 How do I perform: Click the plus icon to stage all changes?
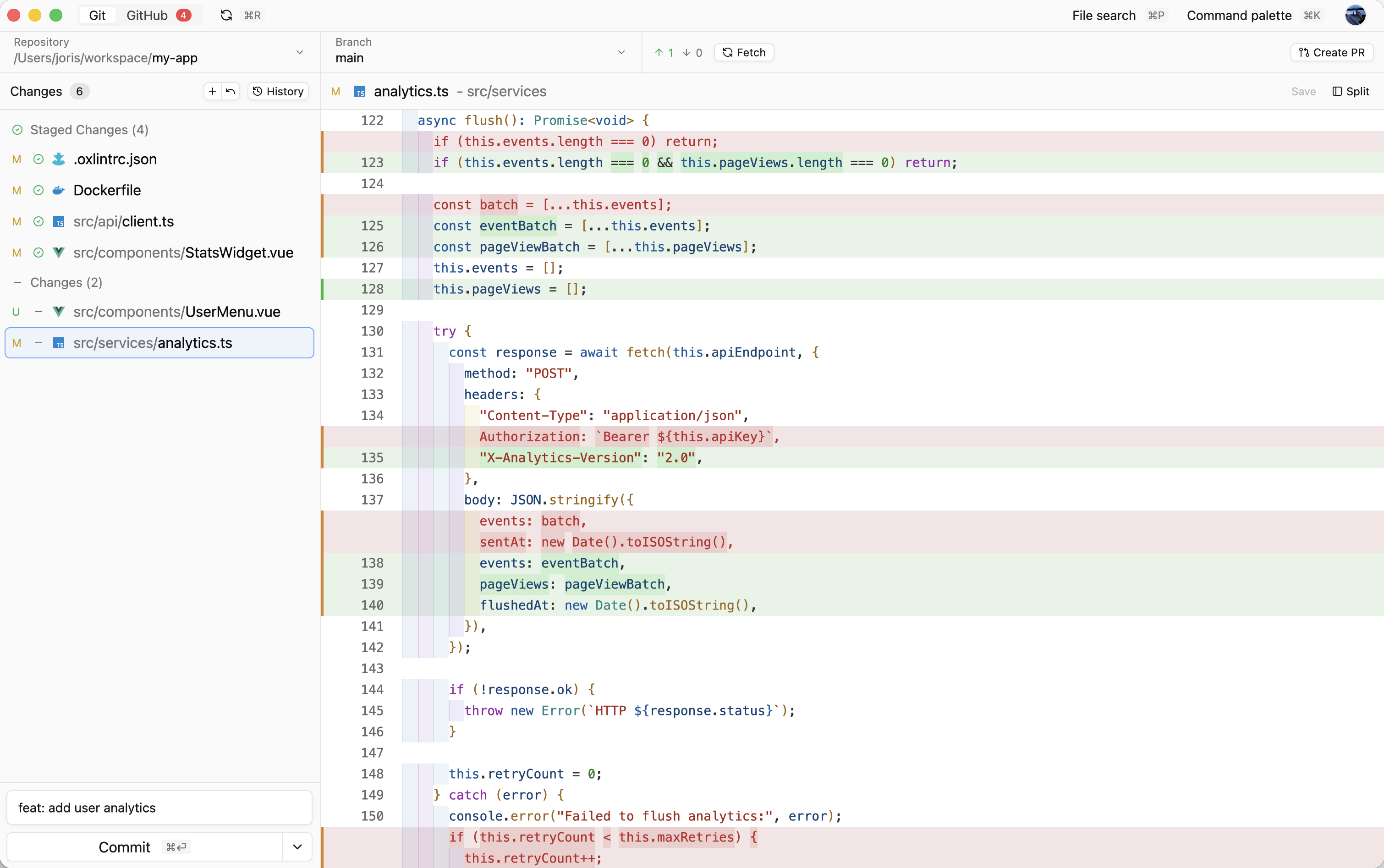(x=212, y=91)
